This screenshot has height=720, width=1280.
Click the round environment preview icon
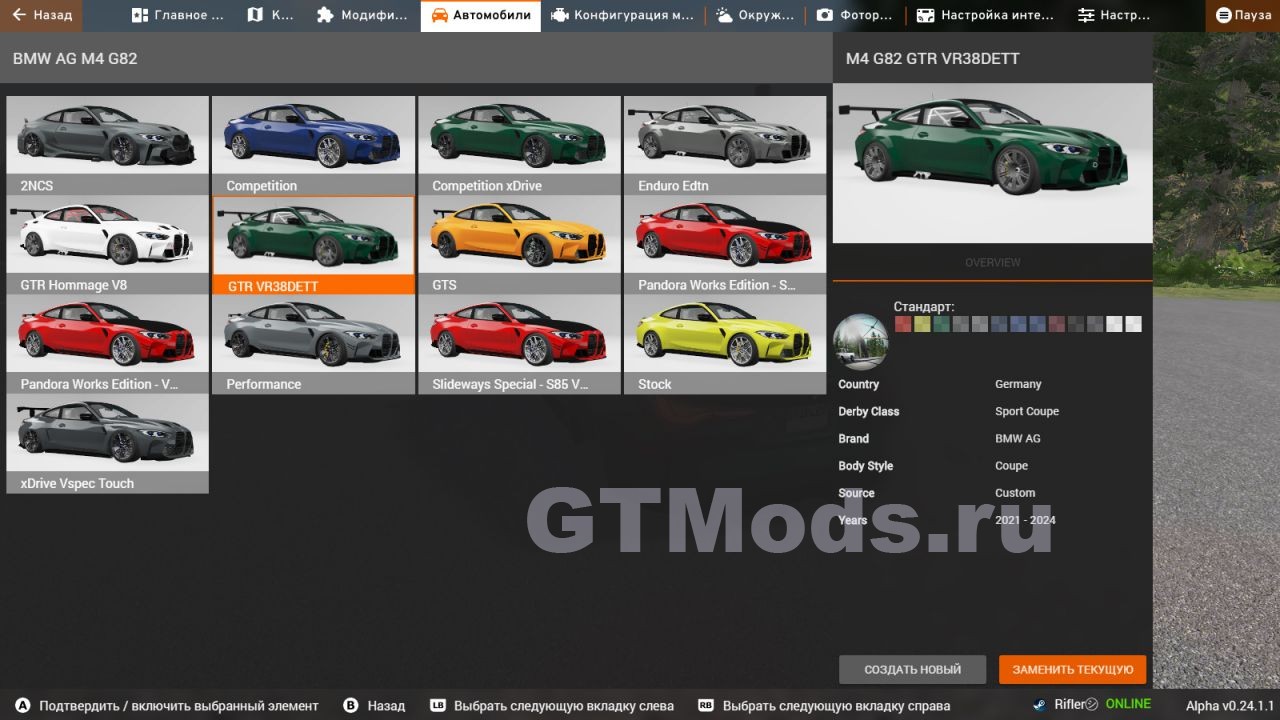point(861,342)
